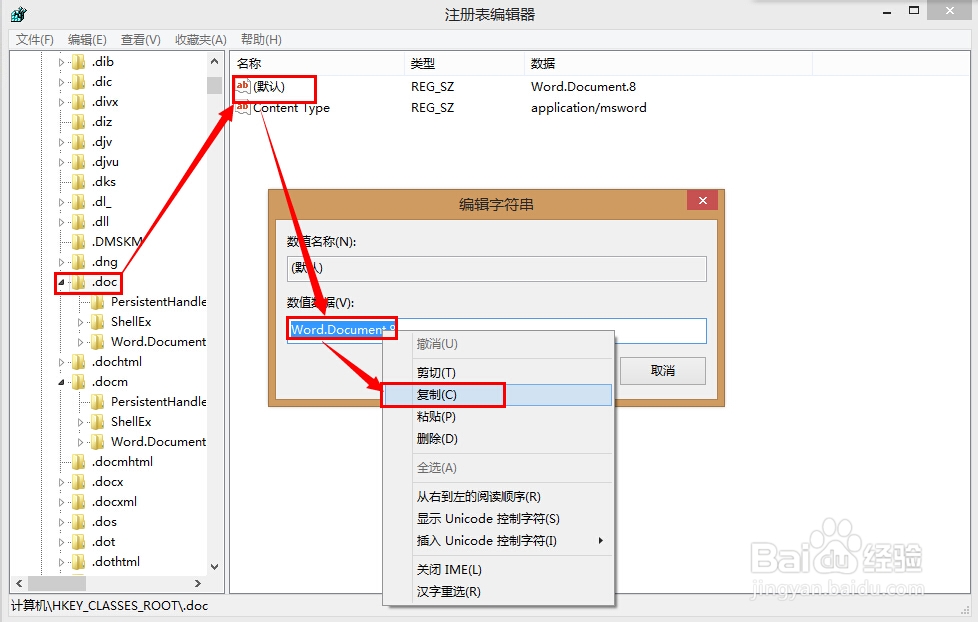Click the .dks folder icon
This screenshot has height=622, width=978.
click(x=79, y=182)
